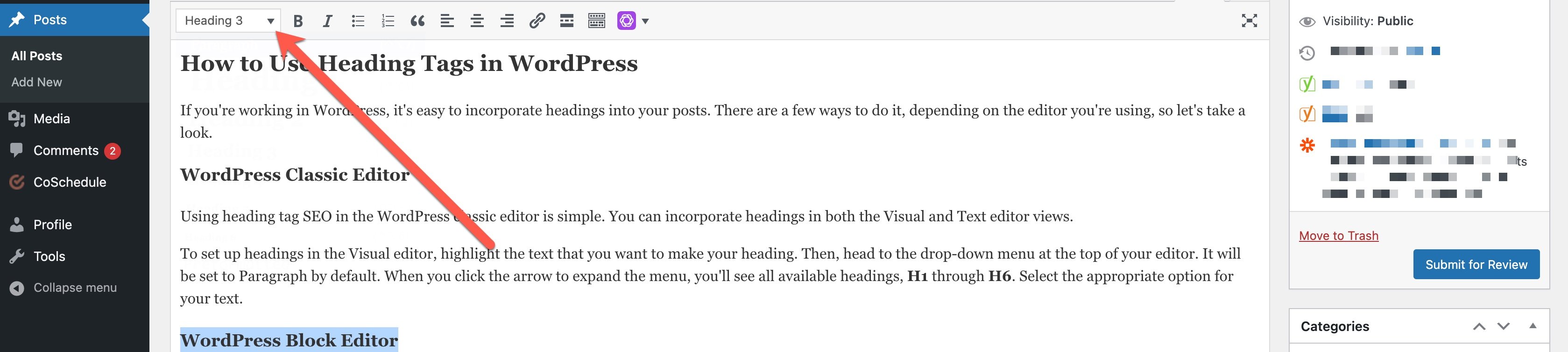Center align the text

click(x=477, y=21)
